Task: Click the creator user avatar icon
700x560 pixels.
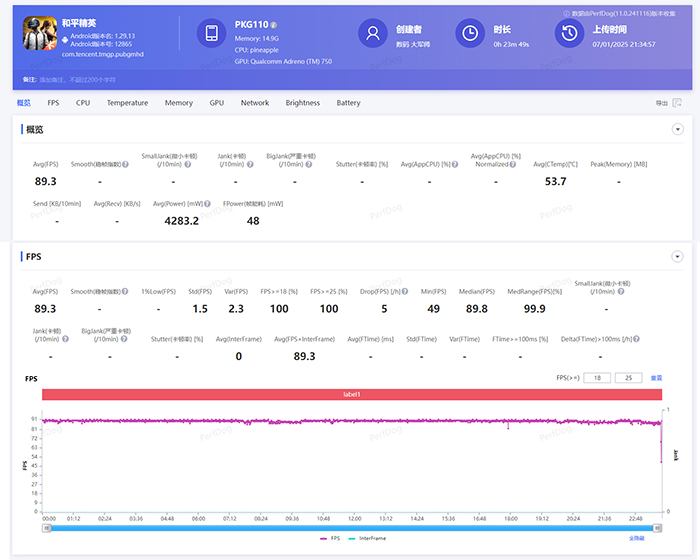Action: pos(372,34)
